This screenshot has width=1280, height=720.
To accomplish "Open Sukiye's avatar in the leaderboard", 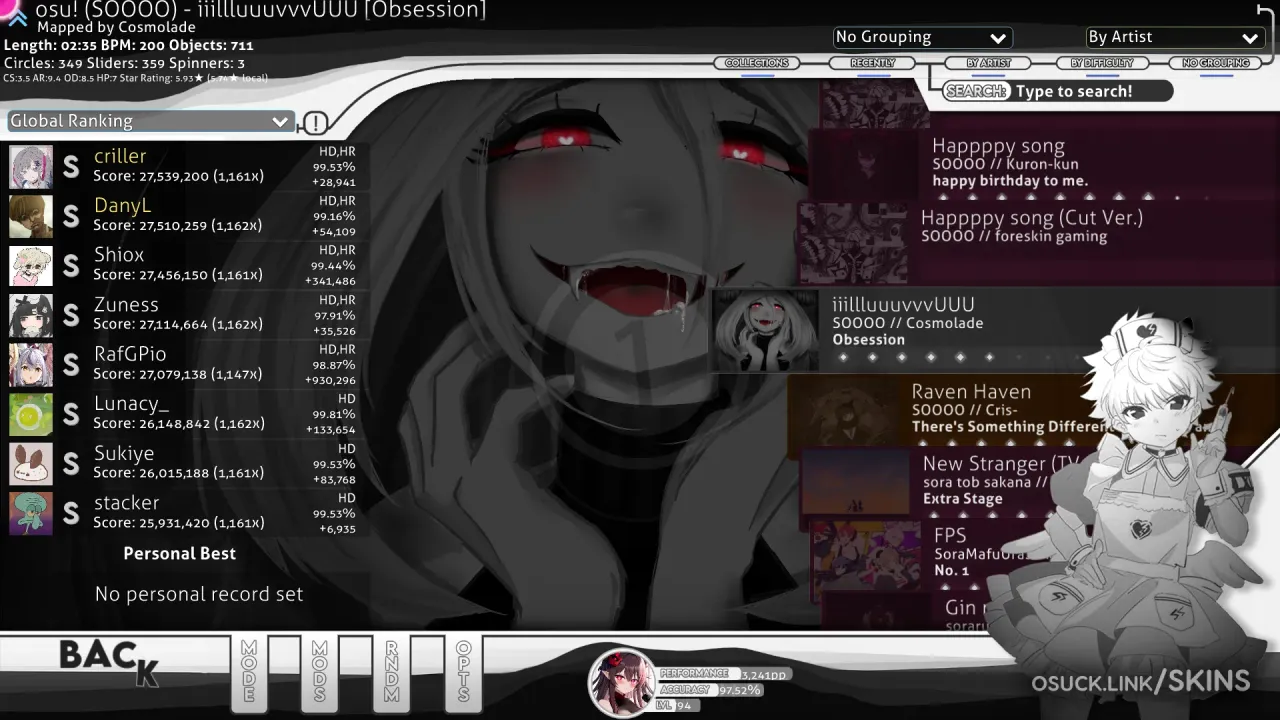I will click(31, 464).
